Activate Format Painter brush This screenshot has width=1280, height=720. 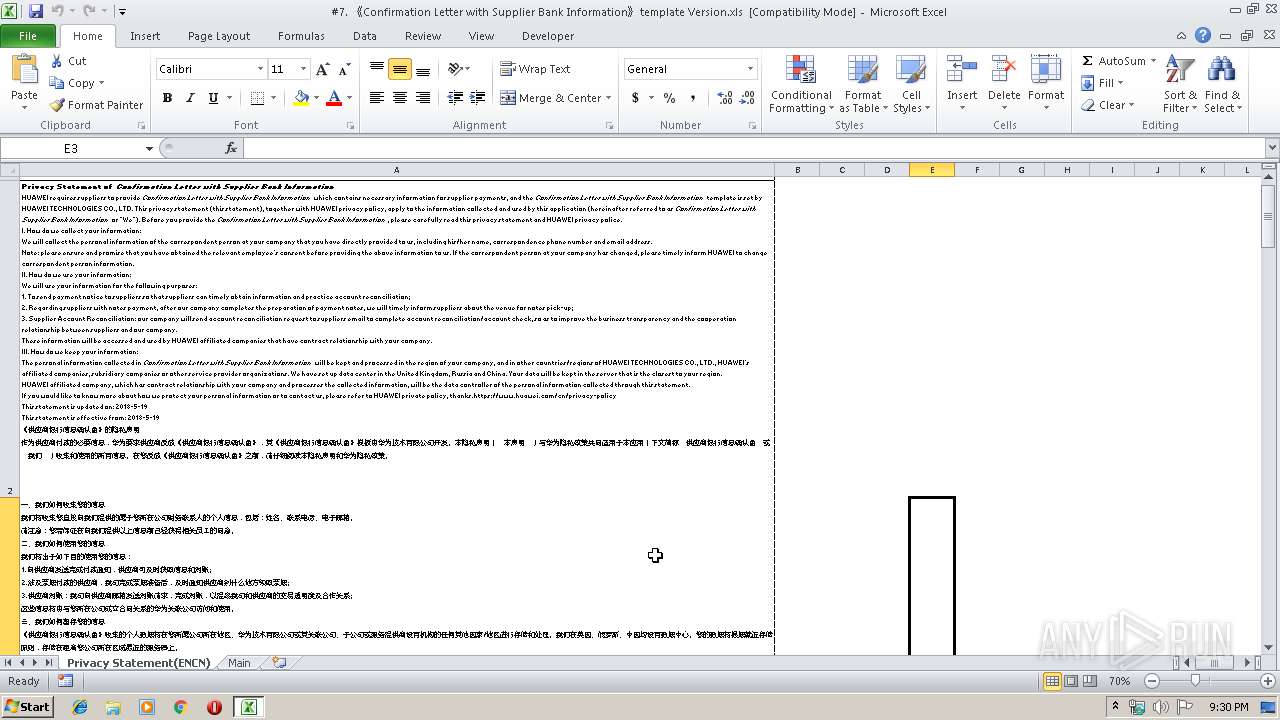(96, 105)
